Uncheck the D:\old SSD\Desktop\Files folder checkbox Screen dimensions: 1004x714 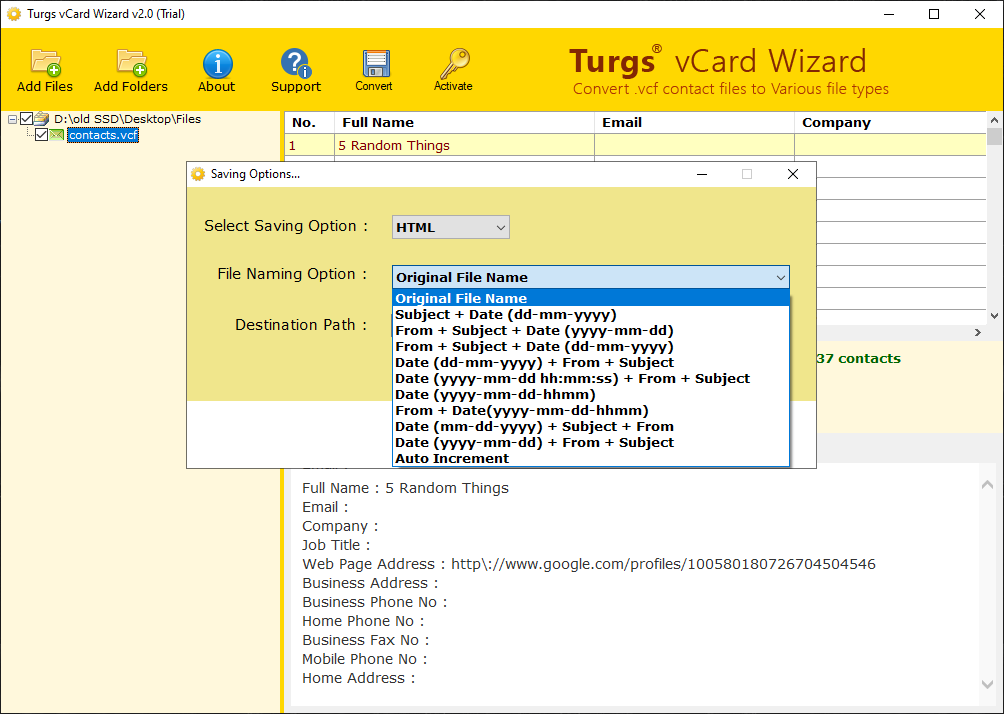pyautogui.click(x=26, y=118)
